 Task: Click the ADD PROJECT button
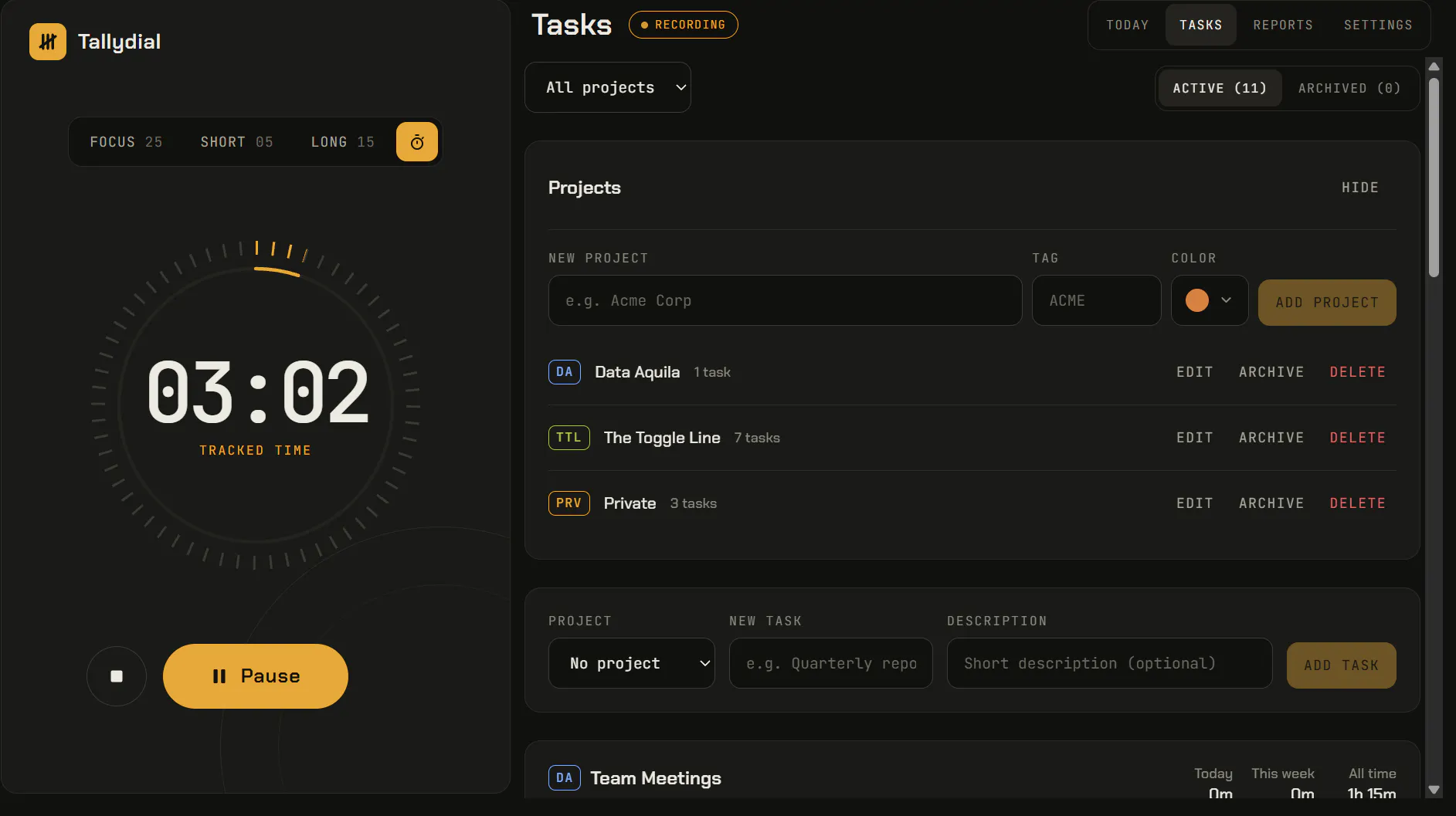click(x=1327, y=303)
